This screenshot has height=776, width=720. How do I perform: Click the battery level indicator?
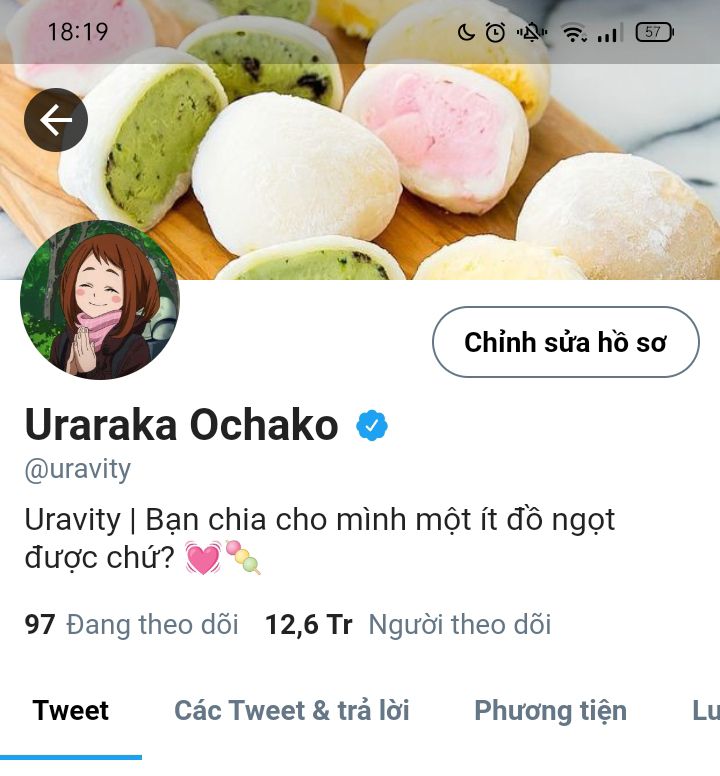pos(654,32)
